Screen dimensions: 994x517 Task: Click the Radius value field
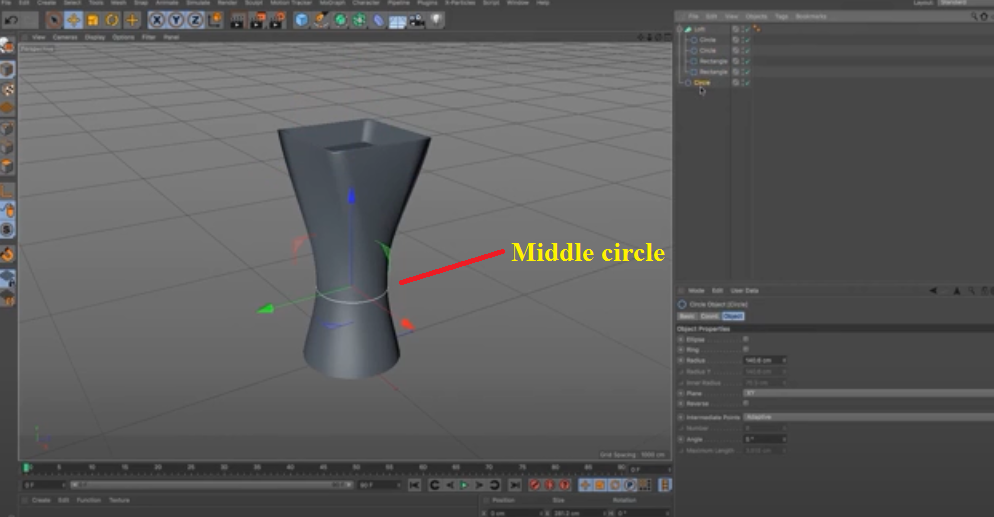[x=763, y=360]
